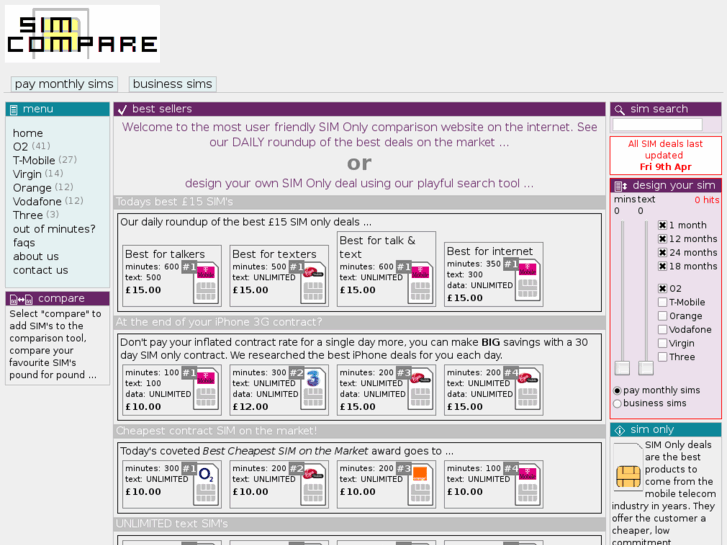Screen dimensions: 727x545
Task: Open Vodafone (12) menu link
Action: point(48,201)
